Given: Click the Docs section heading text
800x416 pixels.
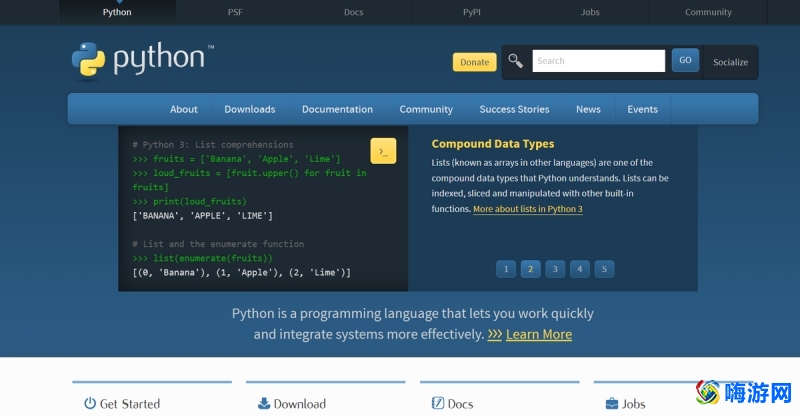Looking at the screenshot, I should [x=460, y=404].
